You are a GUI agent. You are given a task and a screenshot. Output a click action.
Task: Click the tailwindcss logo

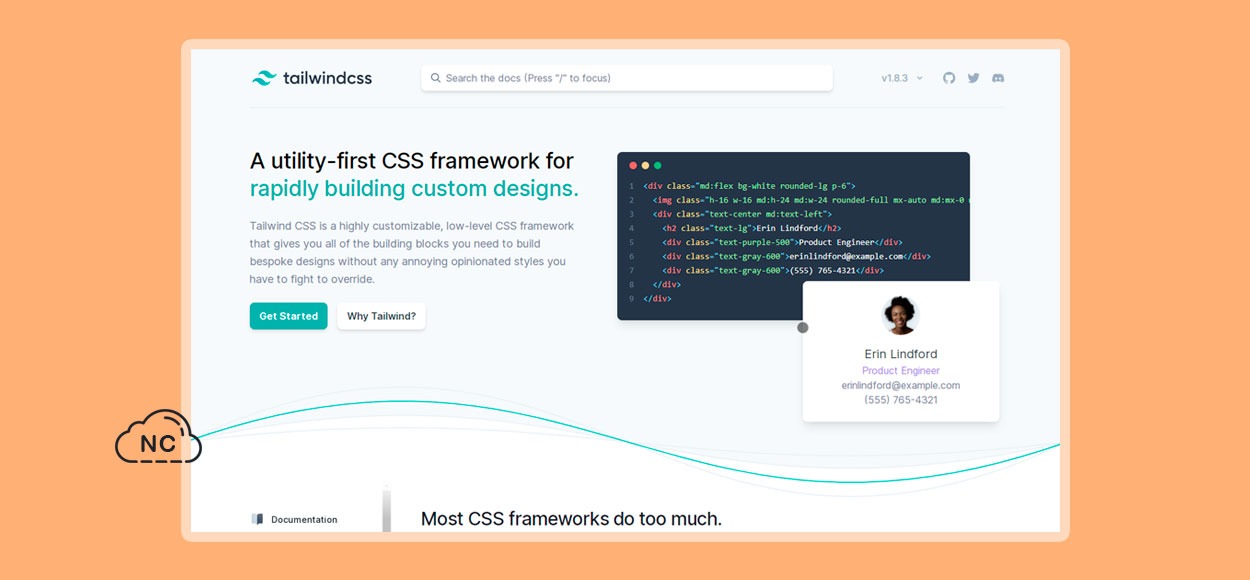tap(312, 78)
